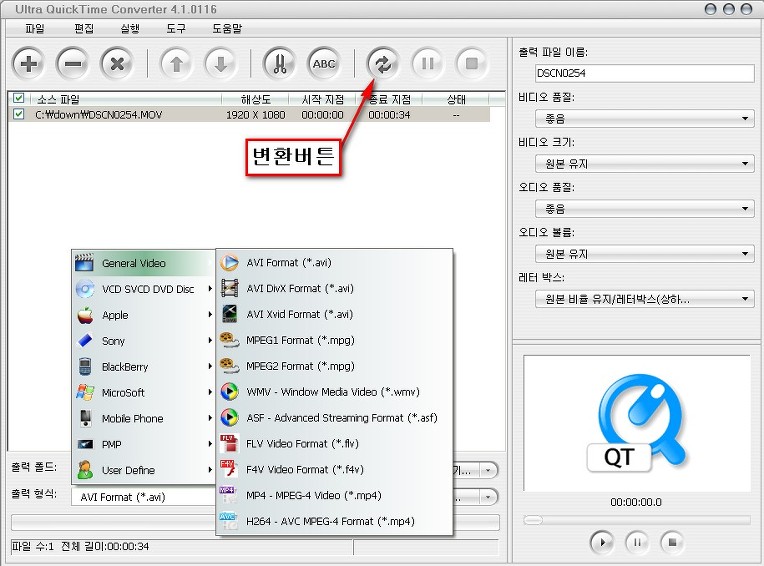Stop conversion using toolbar stop button

[x=471, y=63]
